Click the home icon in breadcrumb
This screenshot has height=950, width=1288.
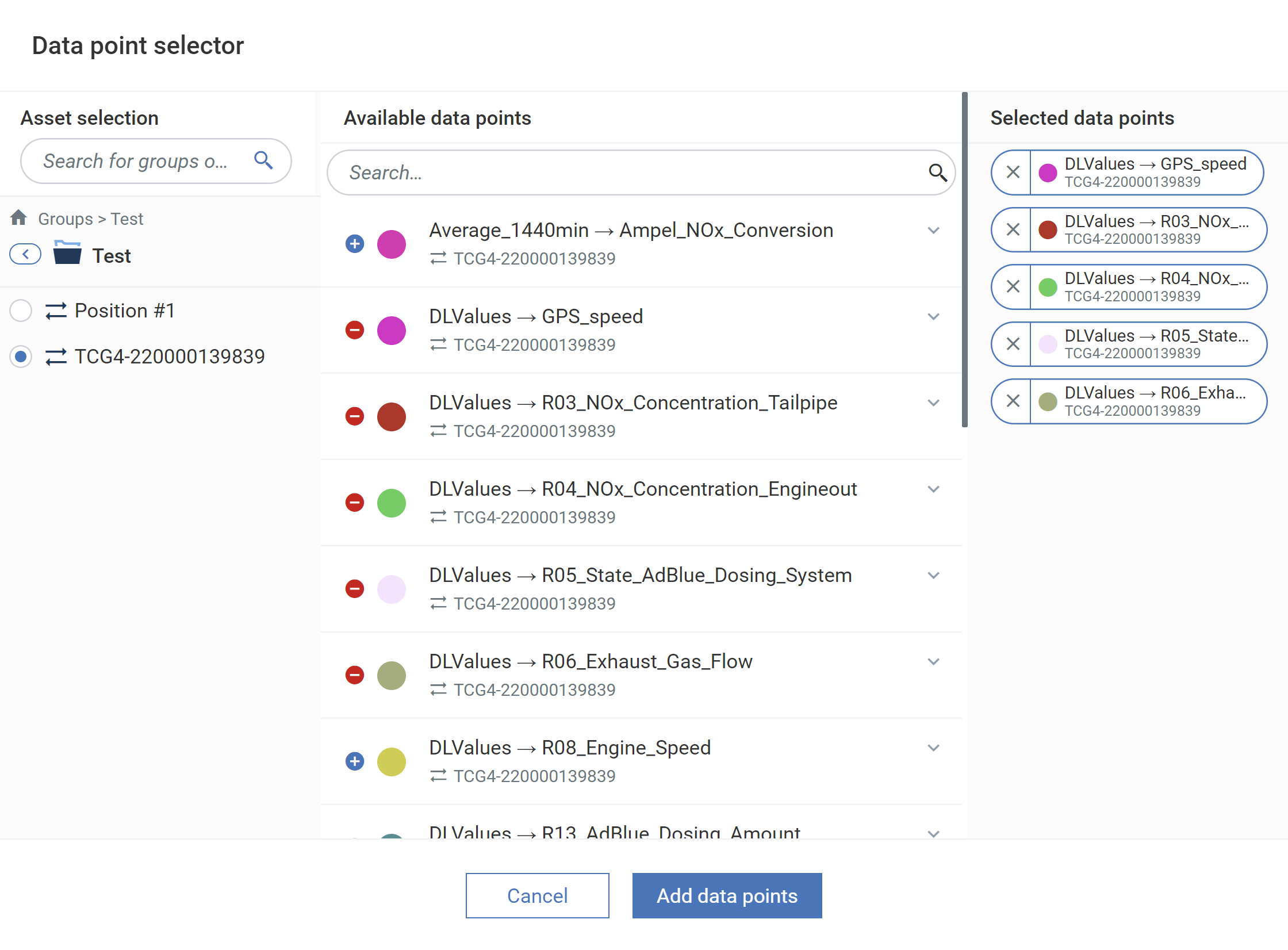[18, 218]
